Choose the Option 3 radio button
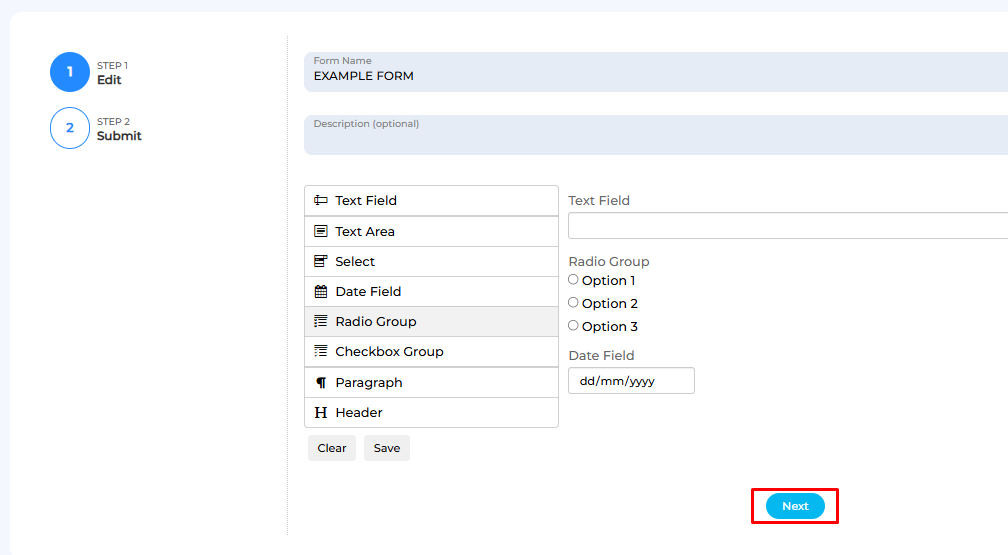Image resolution: width=1008 pixels, height=555 pixels. coord(573,325)
